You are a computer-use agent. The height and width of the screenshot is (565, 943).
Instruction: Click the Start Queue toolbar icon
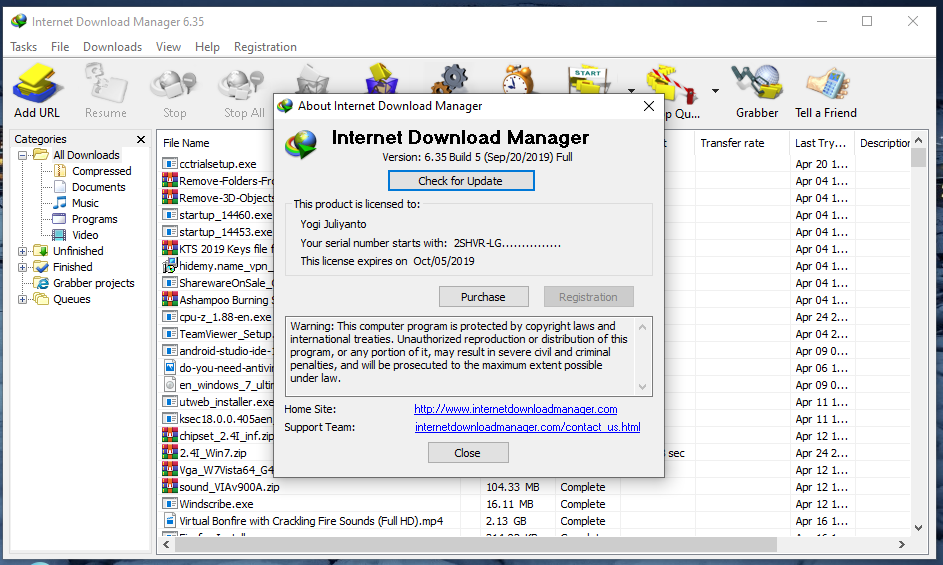pyautogui.click(x=589, y=80)
